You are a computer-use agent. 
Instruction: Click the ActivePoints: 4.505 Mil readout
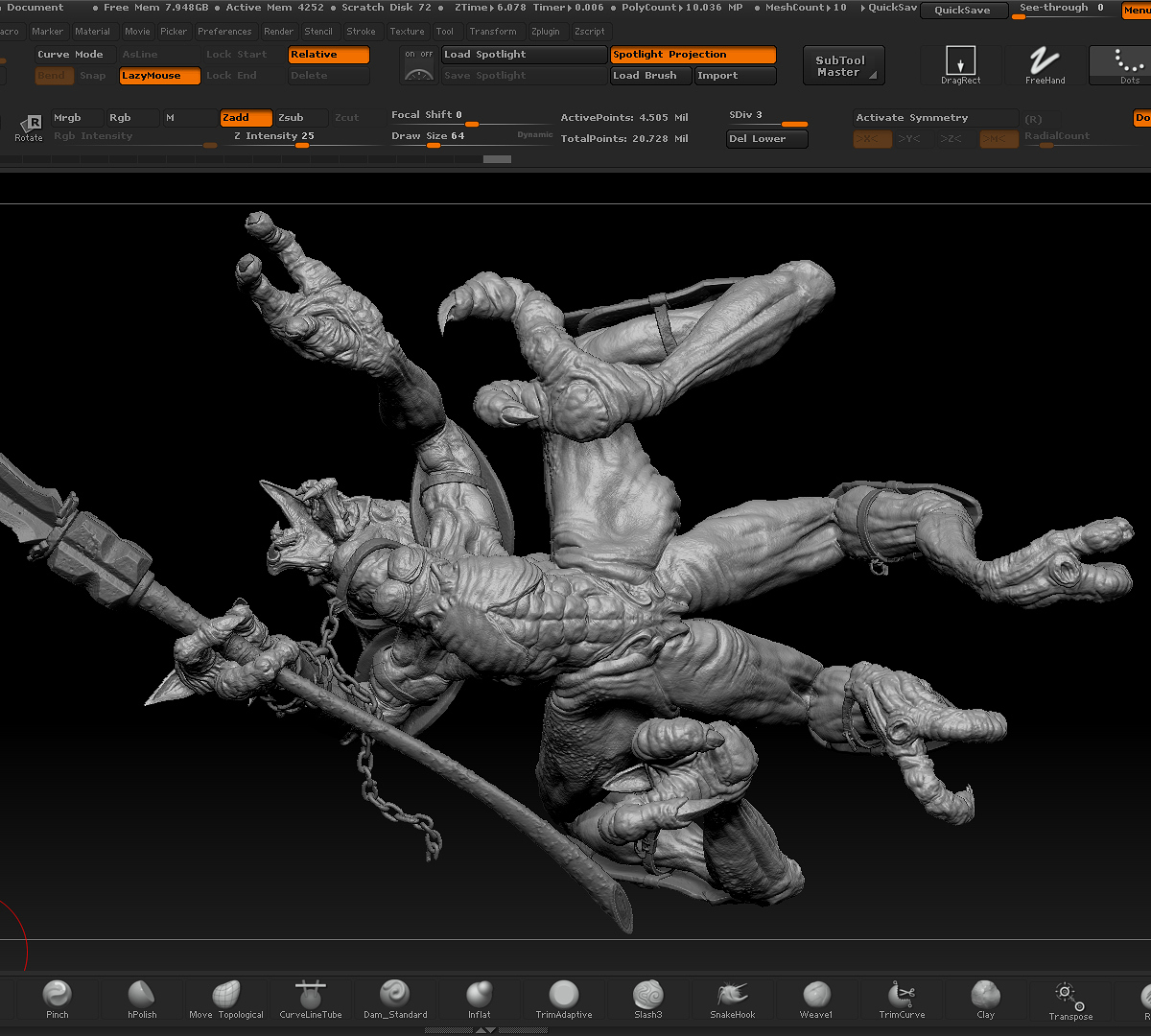[624, 118]
